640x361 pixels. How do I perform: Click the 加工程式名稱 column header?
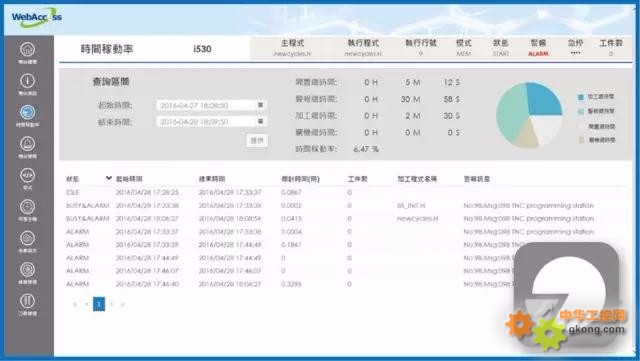pyautogui.click(x=417, y=179)
